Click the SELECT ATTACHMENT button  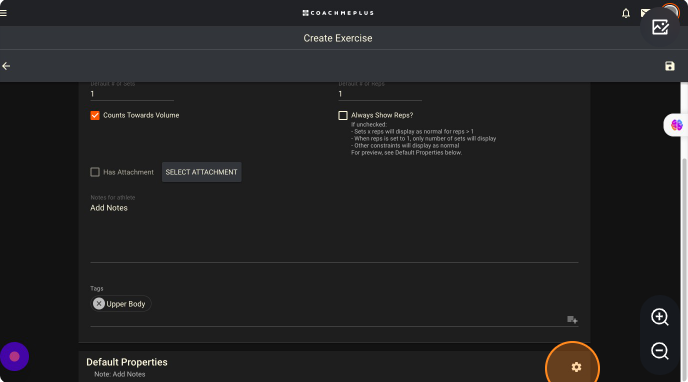[201, 172]
